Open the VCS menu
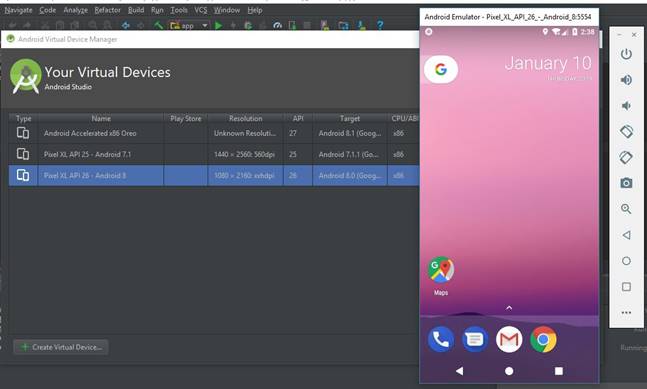 (201, 10)
